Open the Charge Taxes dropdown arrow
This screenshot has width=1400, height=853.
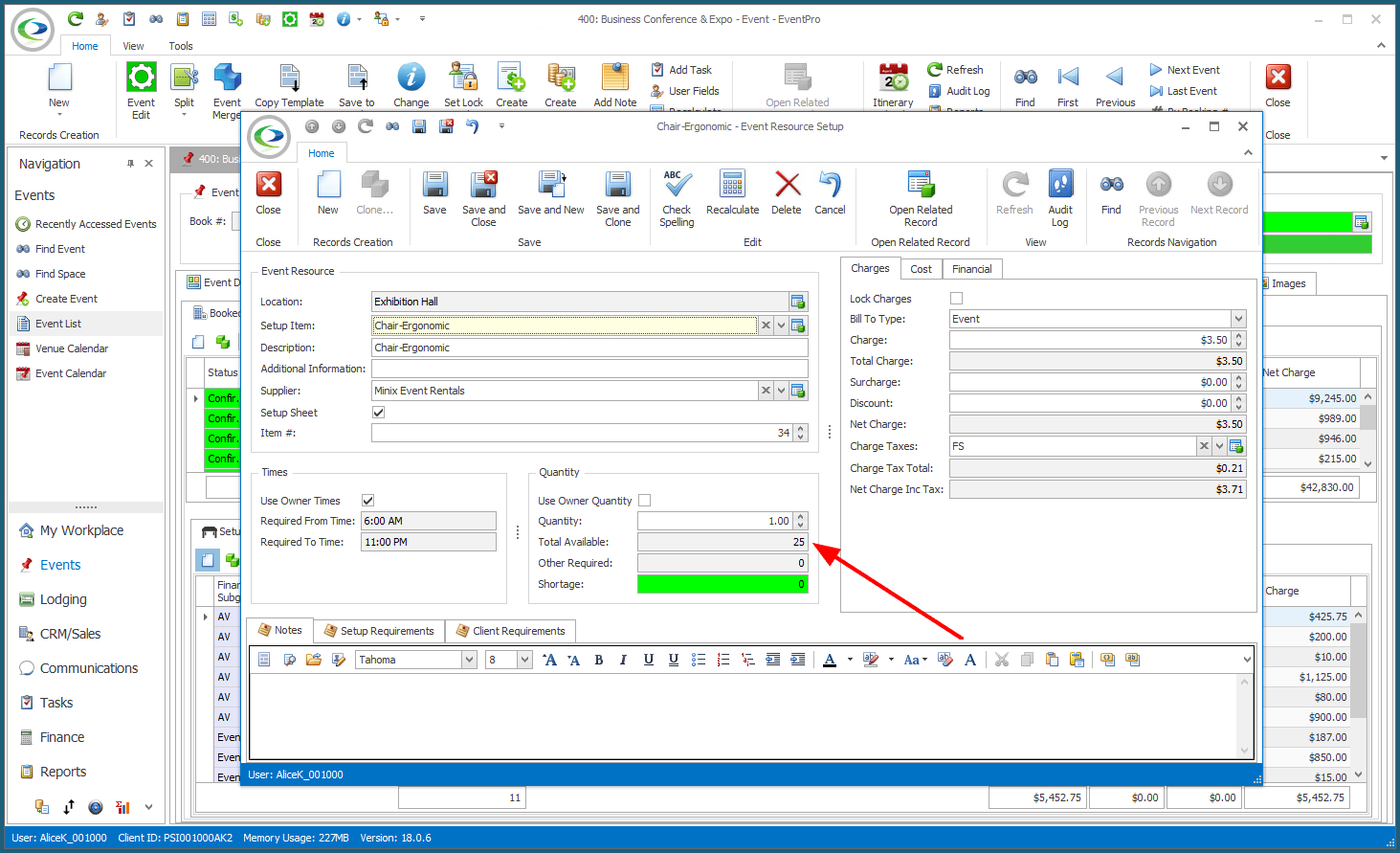click(1219, 446)
